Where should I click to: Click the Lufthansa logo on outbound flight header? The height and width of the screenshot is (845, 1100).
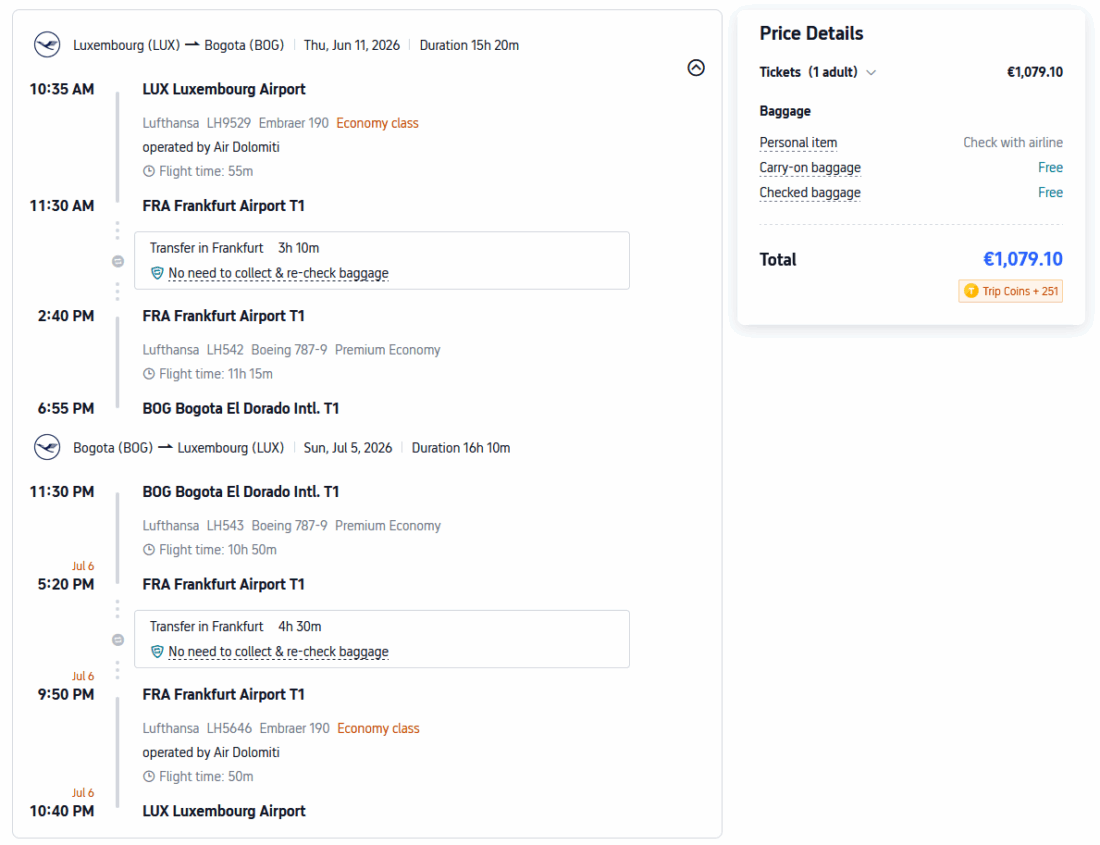tap(47, 45)
